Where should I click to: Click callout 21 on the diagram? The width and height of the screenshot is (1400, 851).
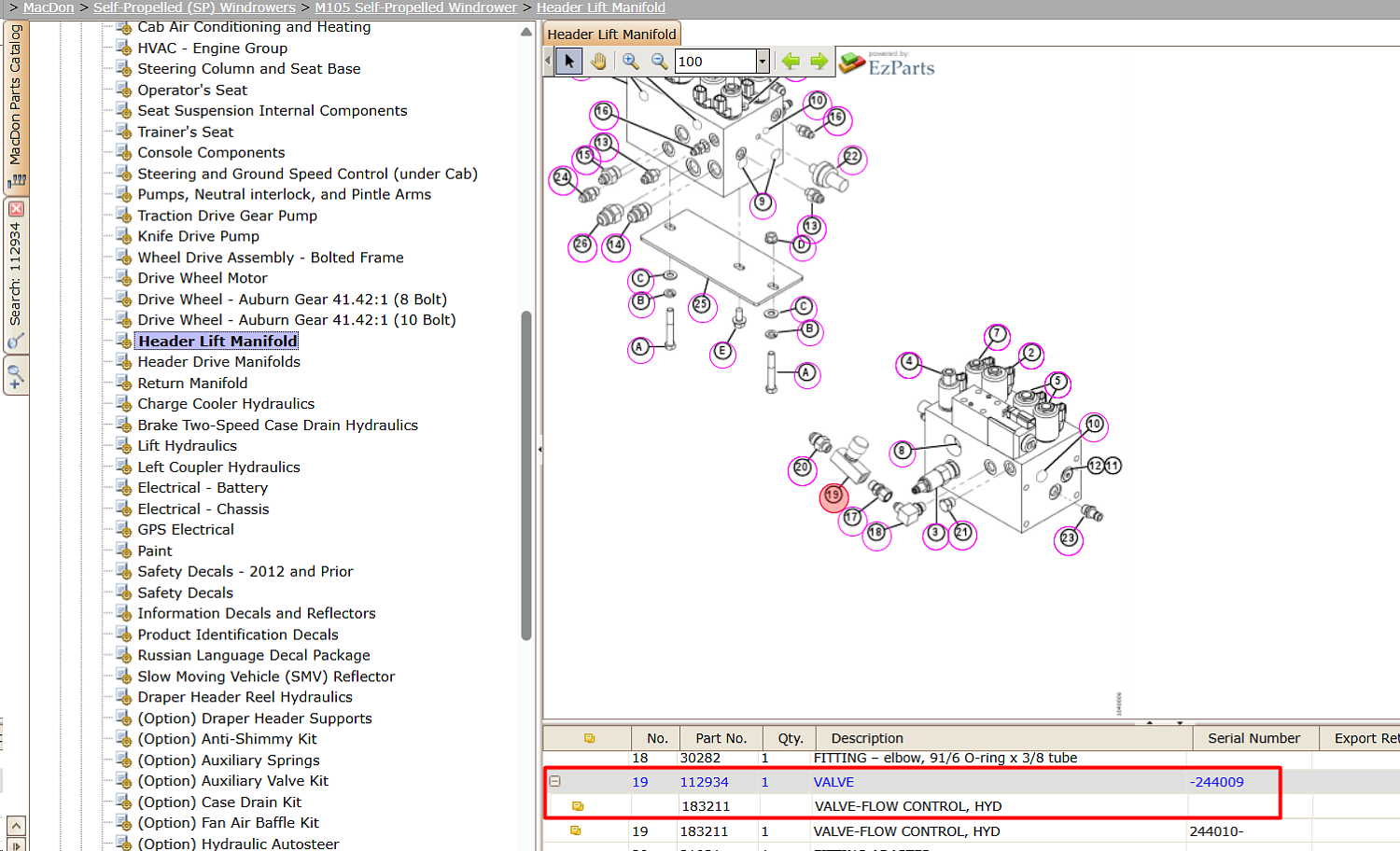[962, 533]
